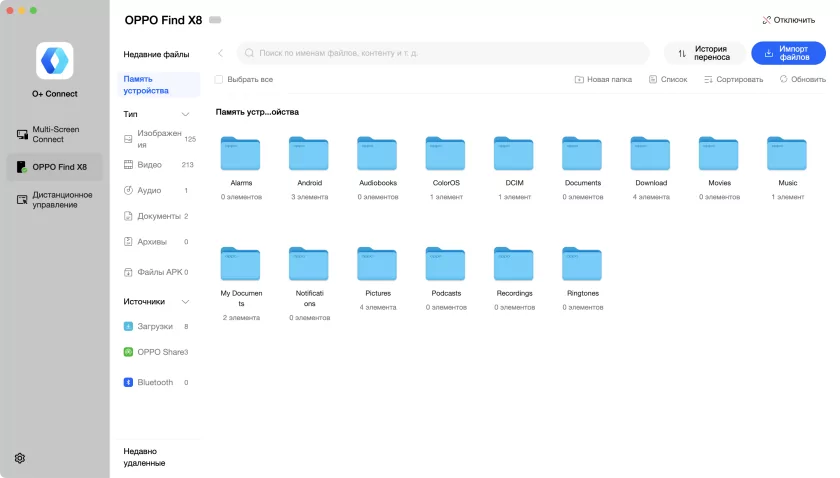Select OPPO Find X8 device entry
This screenshot has width=840, height=478.
55,167
